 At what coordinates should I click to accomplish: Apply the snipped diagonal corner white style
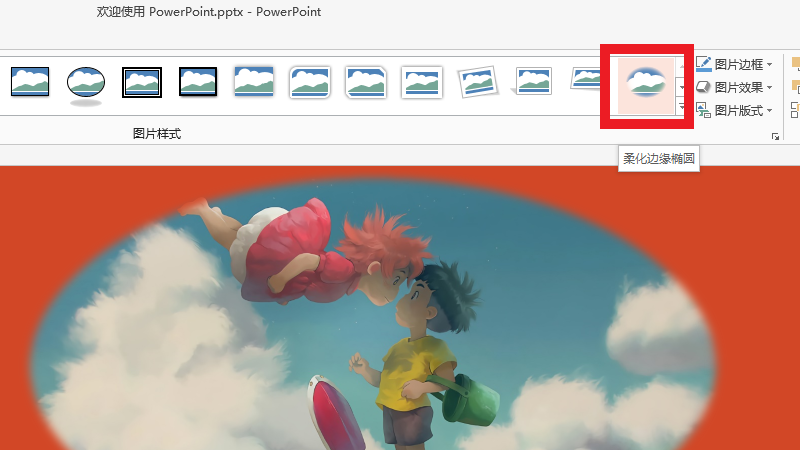366,82
